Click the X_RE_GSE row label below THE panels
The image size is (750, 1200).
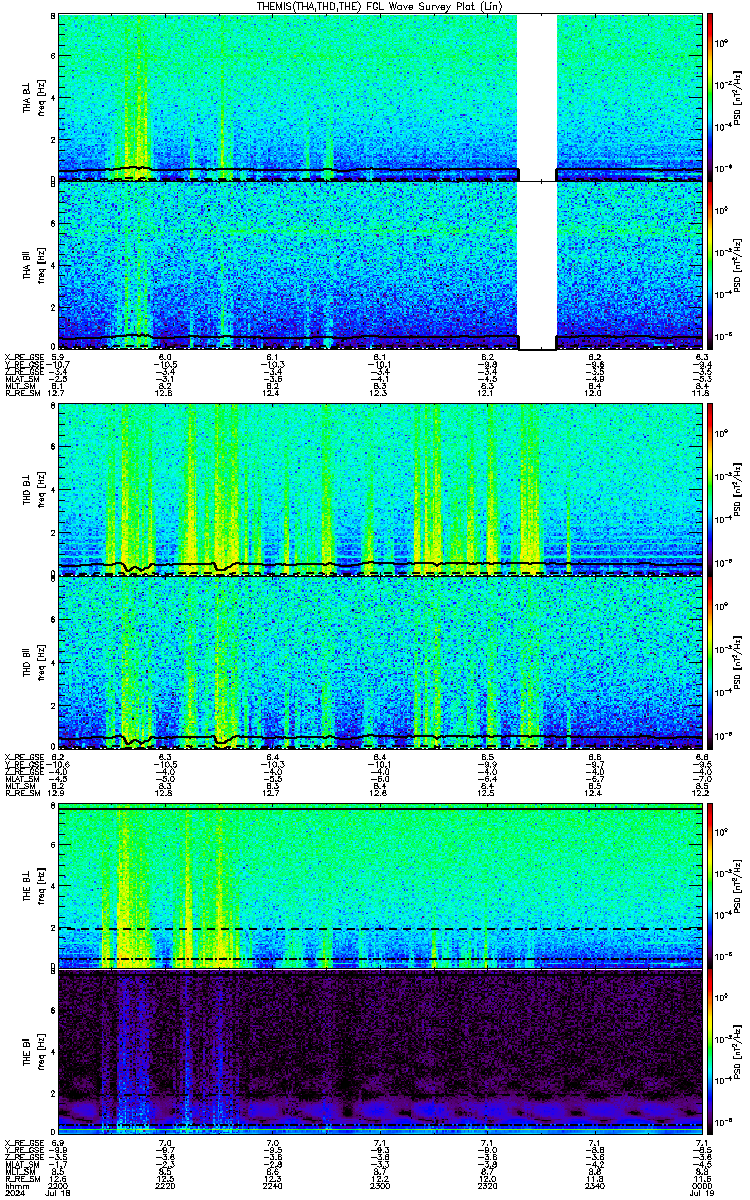[x=22, y=1142]
